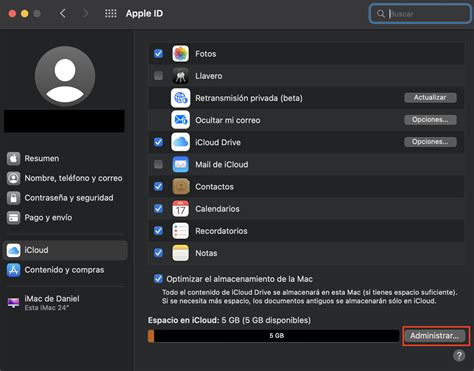This screenshot has width=474, height=371.
Task: Click the Contactos book icon
Action: point(180,186)
